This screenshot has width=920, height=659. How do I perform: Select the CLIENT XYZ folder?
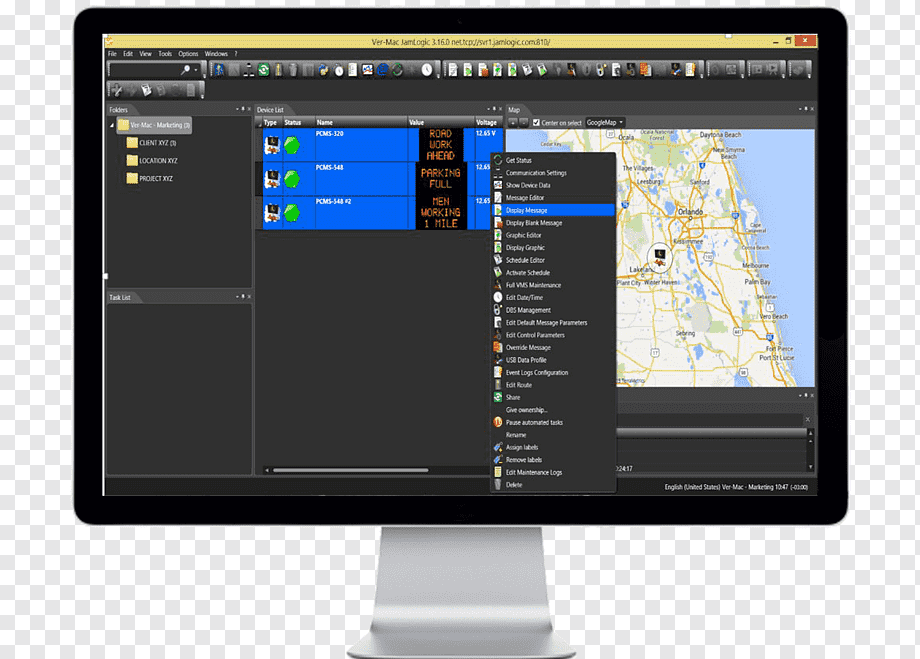click(151, 143)
